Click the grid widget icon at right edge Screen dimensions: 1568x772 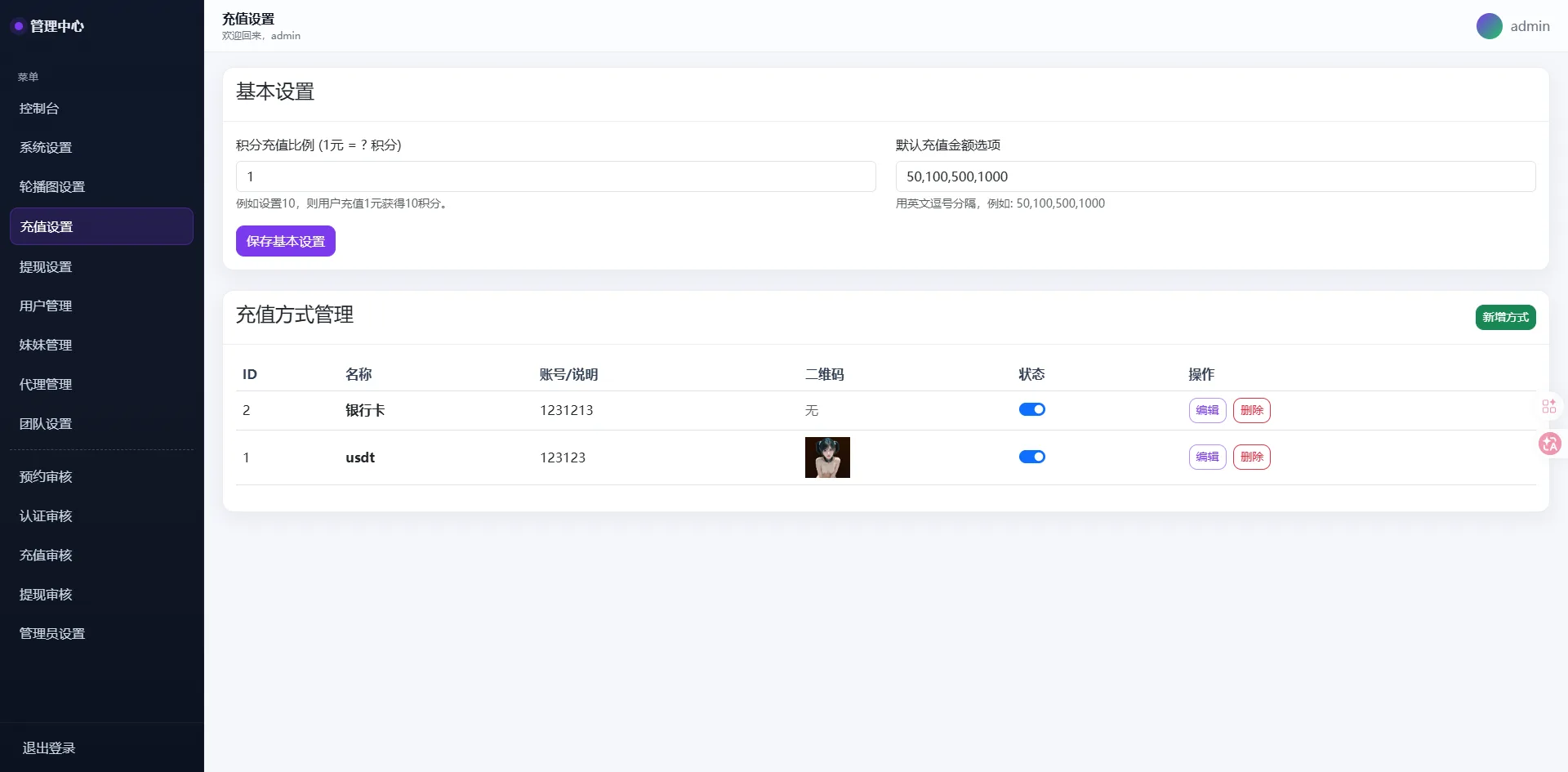[x=1548, y=406]
